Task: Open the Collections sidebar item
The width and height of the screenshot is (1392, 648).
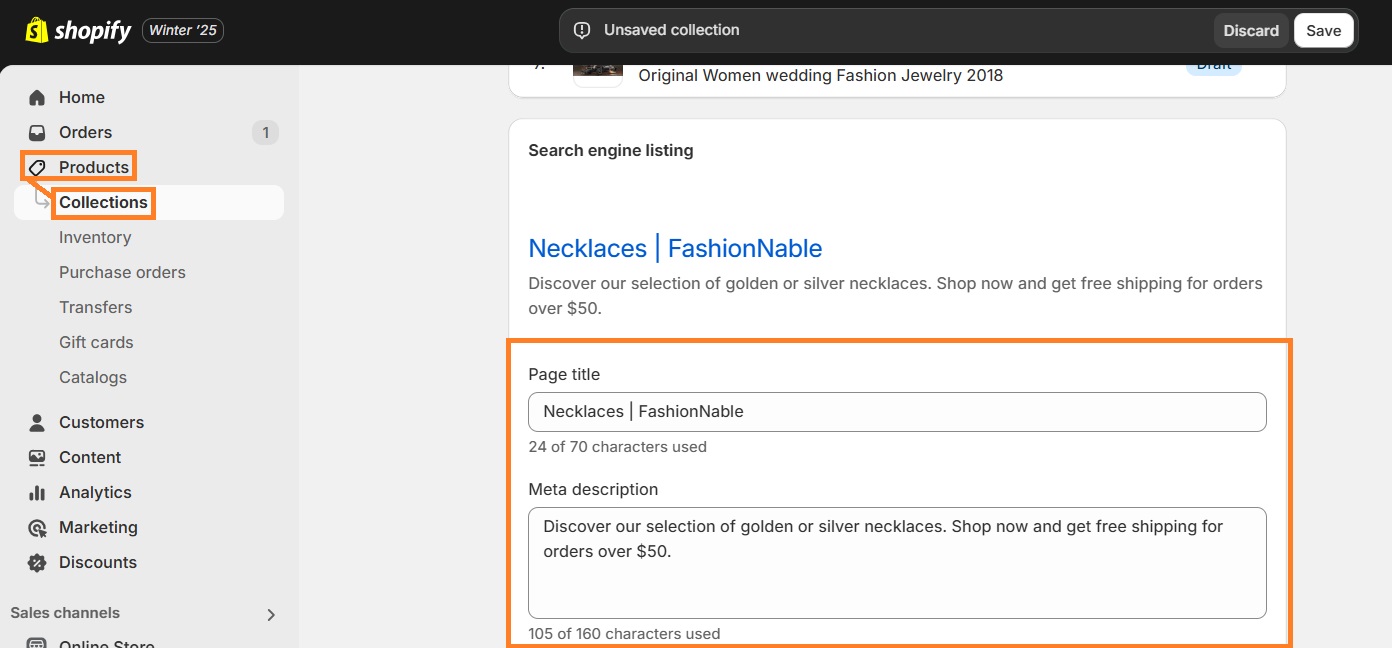Action: tap(103, 202)
